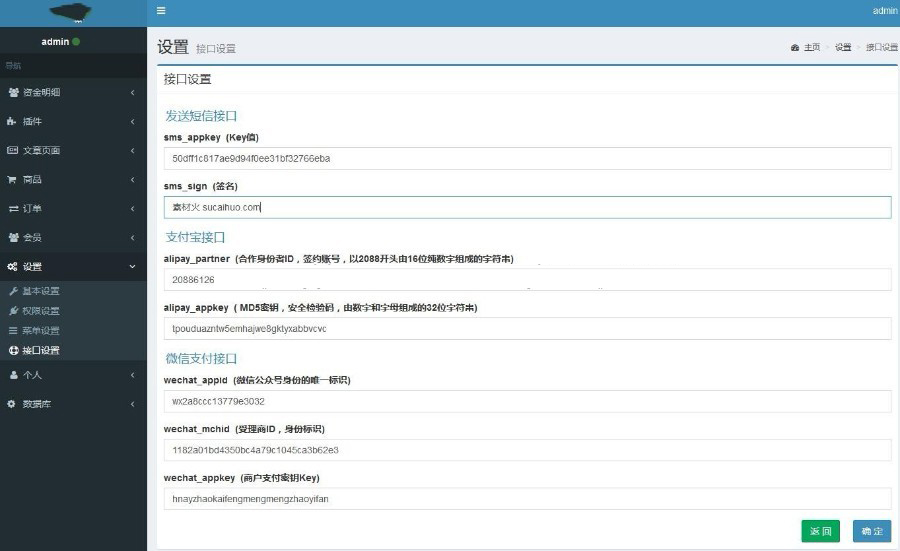
Task: Click the green 返回 button
Action: (x=820, y=531)
